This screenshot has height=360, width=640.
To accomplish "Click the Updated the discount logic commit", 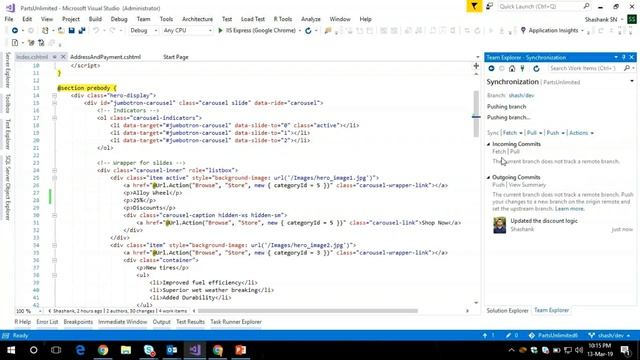I will [544, 221].
